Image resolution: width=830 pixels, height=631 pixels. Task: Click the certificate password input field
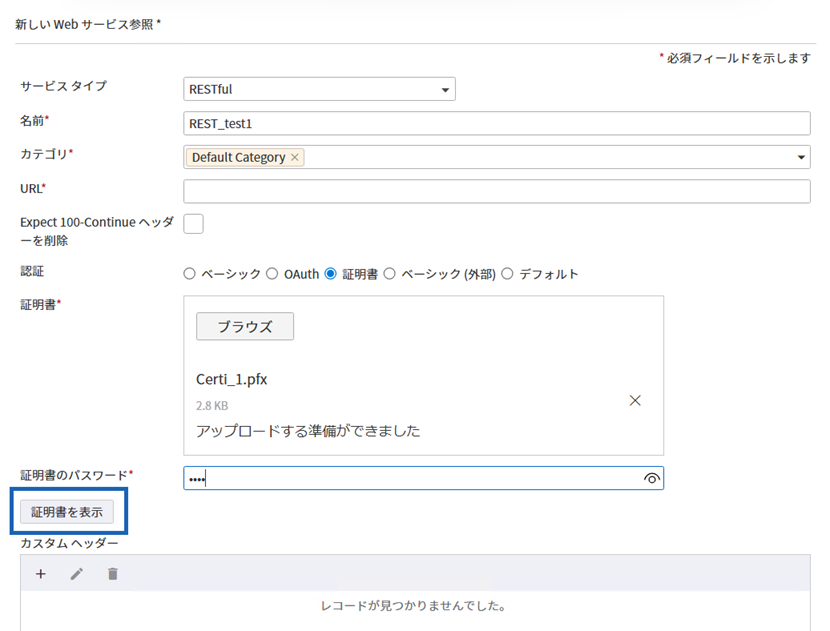click(400, 478)
